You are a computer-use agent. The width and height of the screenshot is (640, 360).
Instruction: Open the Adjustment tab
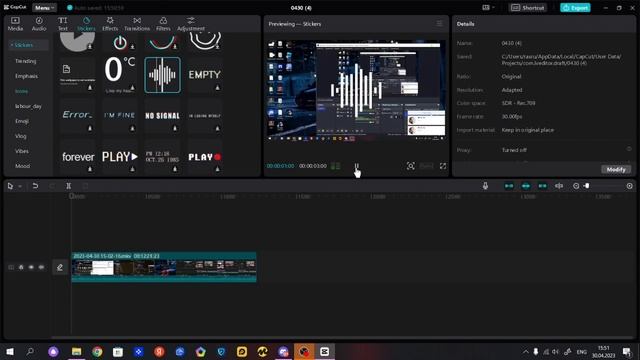[x=191, y=24]
